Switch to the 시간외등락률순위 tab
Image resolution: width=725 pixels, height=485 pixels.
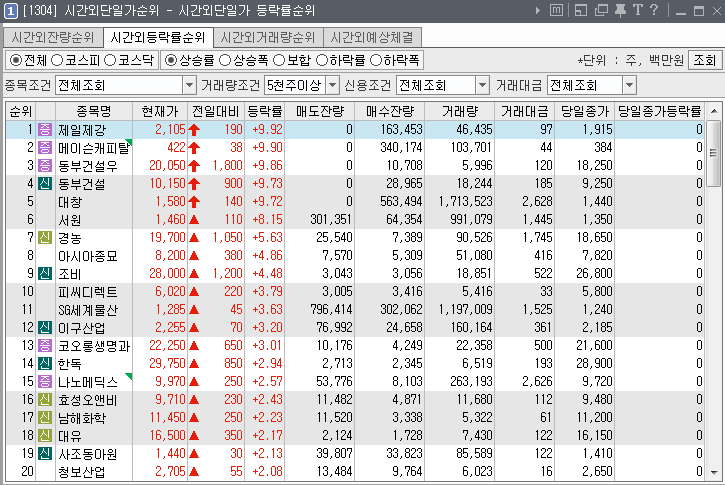pyautogui.click(x=158, y=37)
